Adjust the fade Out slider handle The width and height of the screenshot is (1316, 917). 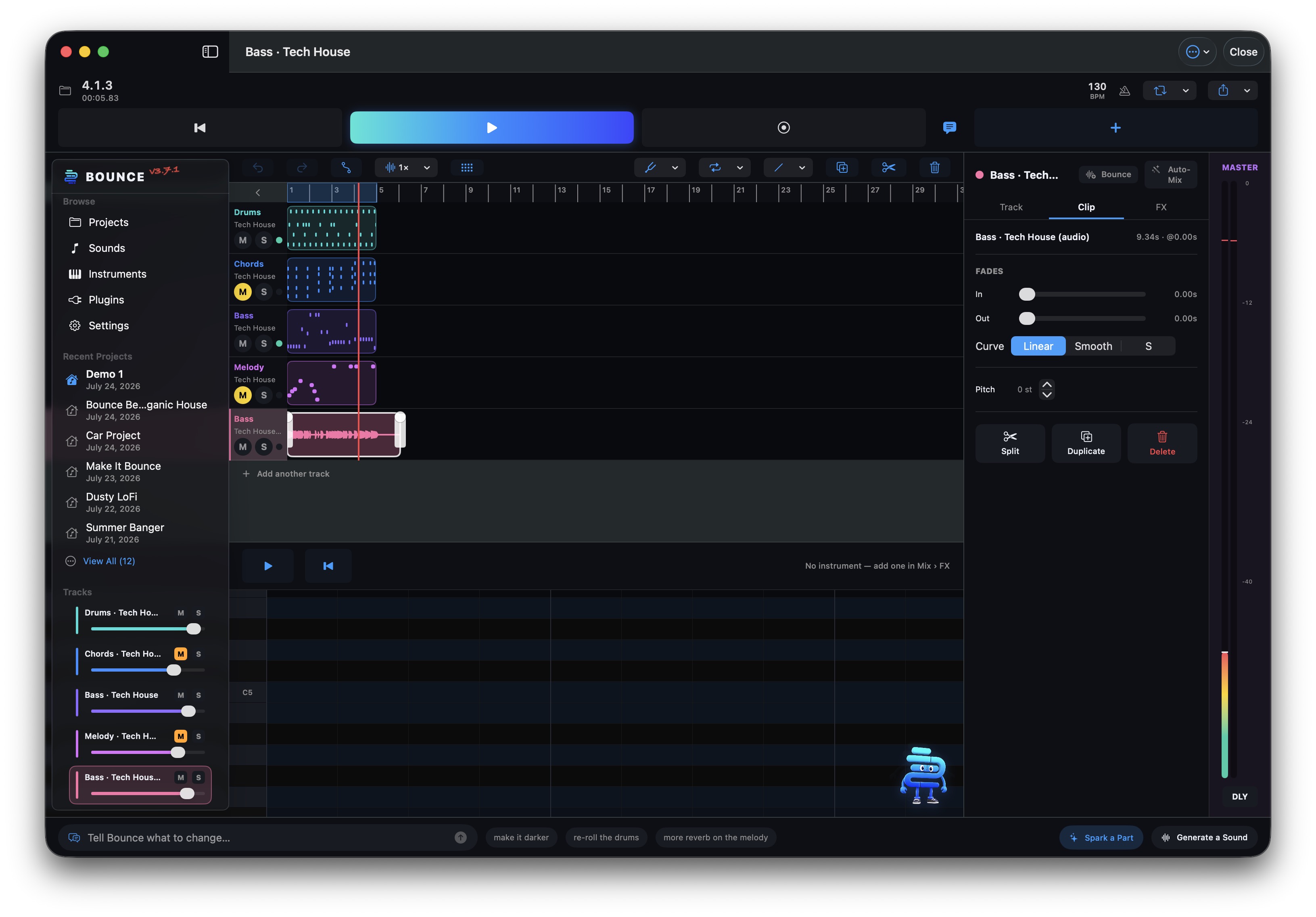pos(1027,318)
